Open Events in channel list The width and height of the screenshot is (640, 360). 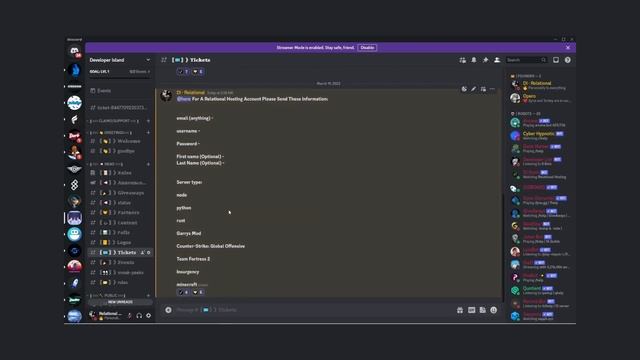point(120,91)
